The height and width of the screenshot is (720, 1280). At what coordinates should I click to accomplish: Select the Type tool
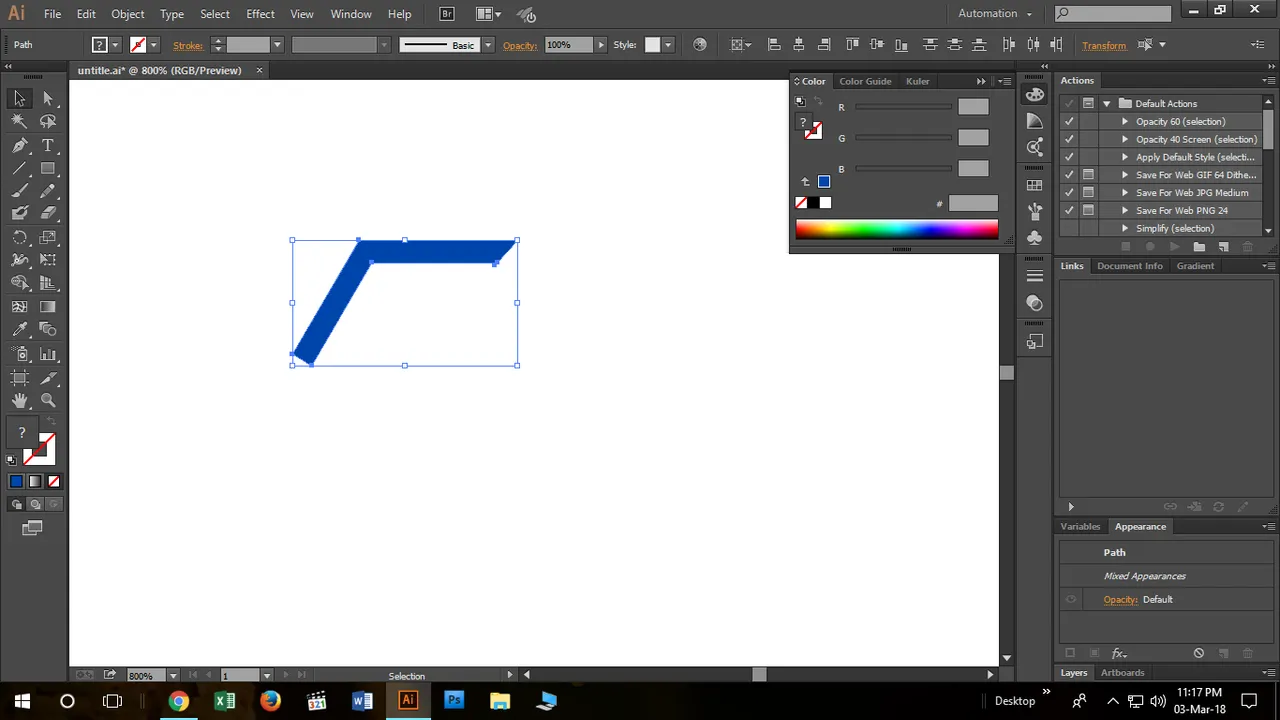pos(47,146)
